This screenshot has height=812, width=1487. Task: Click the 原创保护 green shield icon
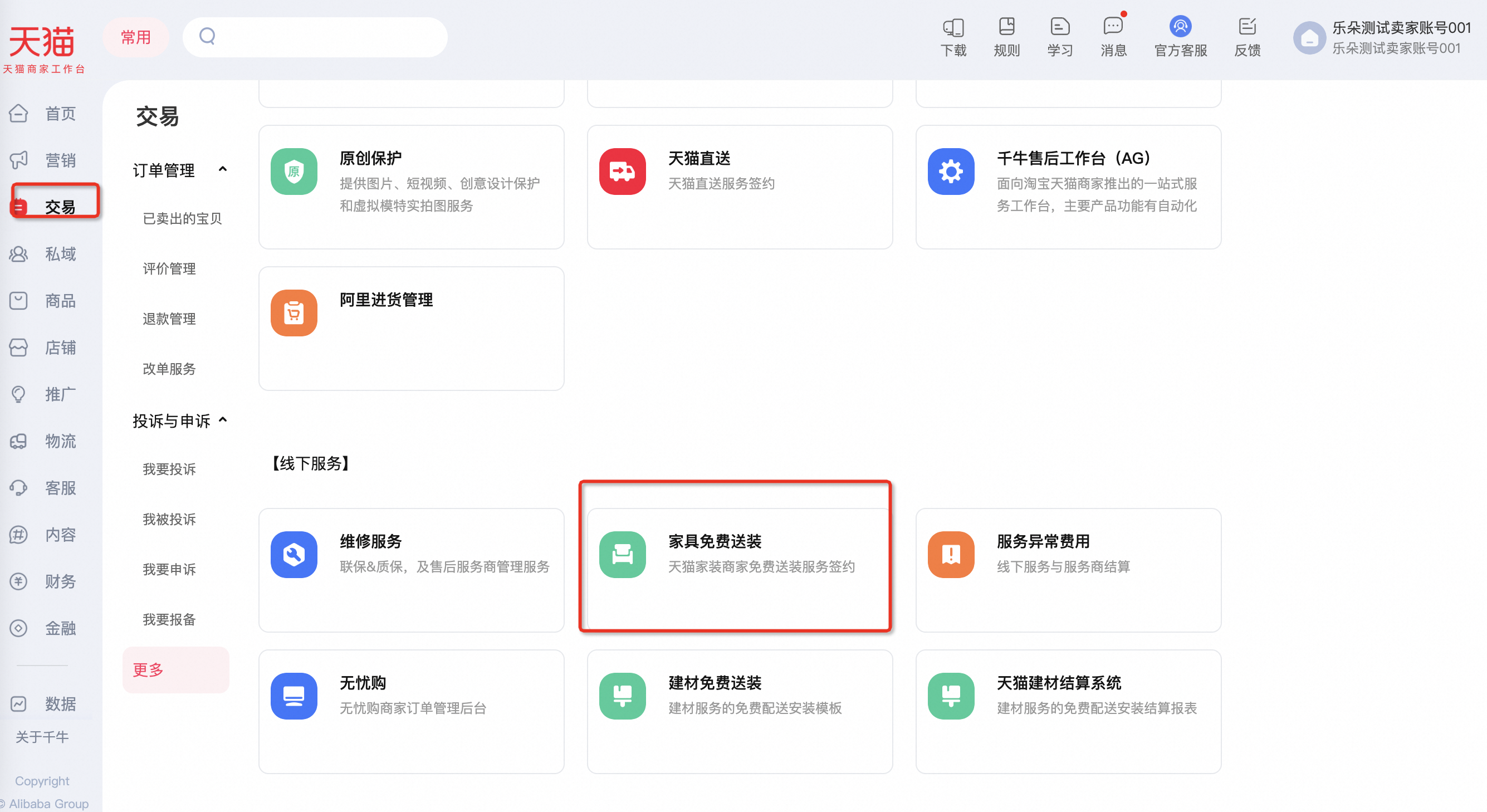tap(294, 172)
